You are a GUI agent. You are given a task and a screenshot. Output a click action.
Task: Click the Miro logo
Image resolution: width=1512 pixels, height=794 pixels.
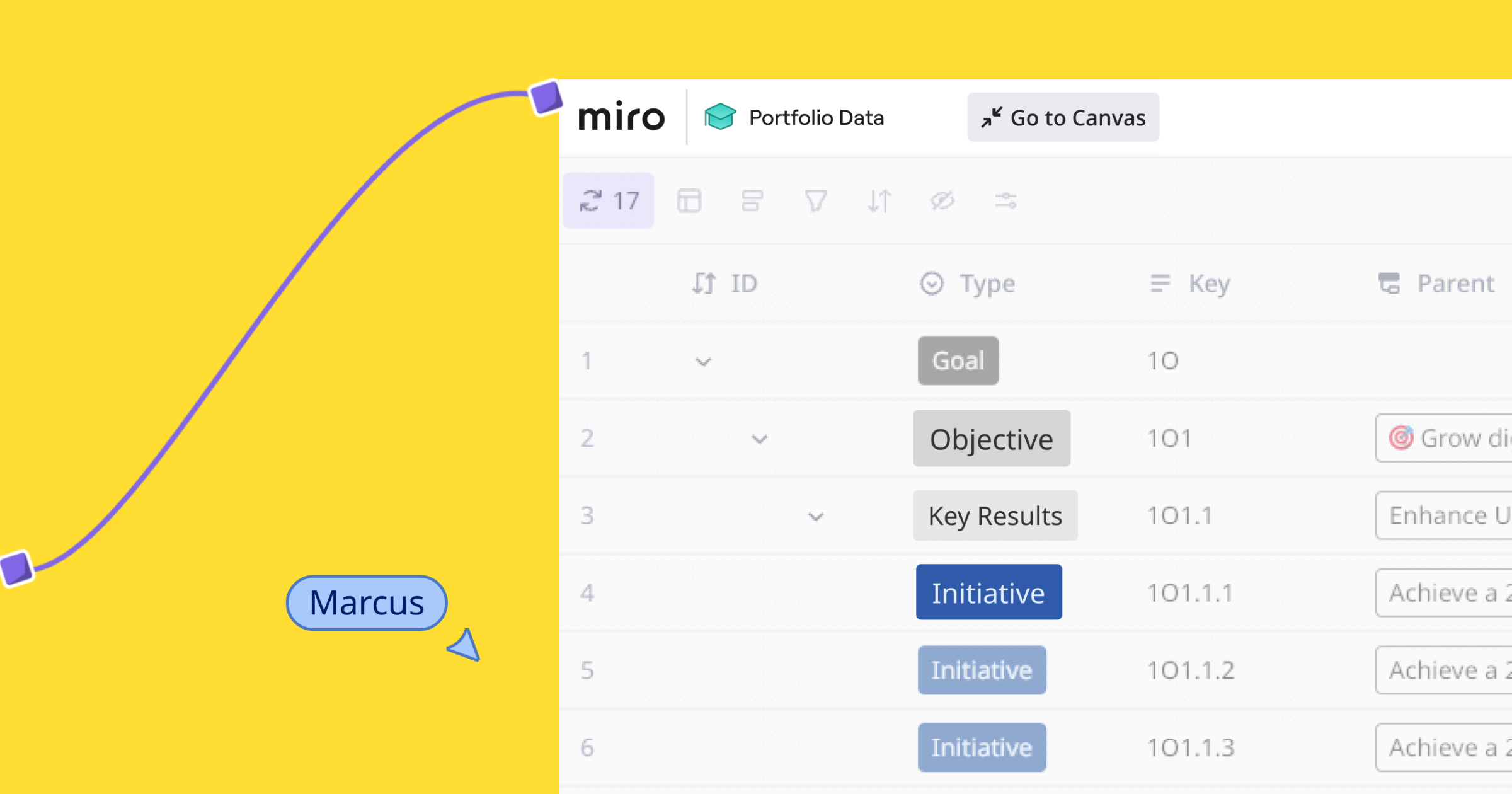coord(621,117)
